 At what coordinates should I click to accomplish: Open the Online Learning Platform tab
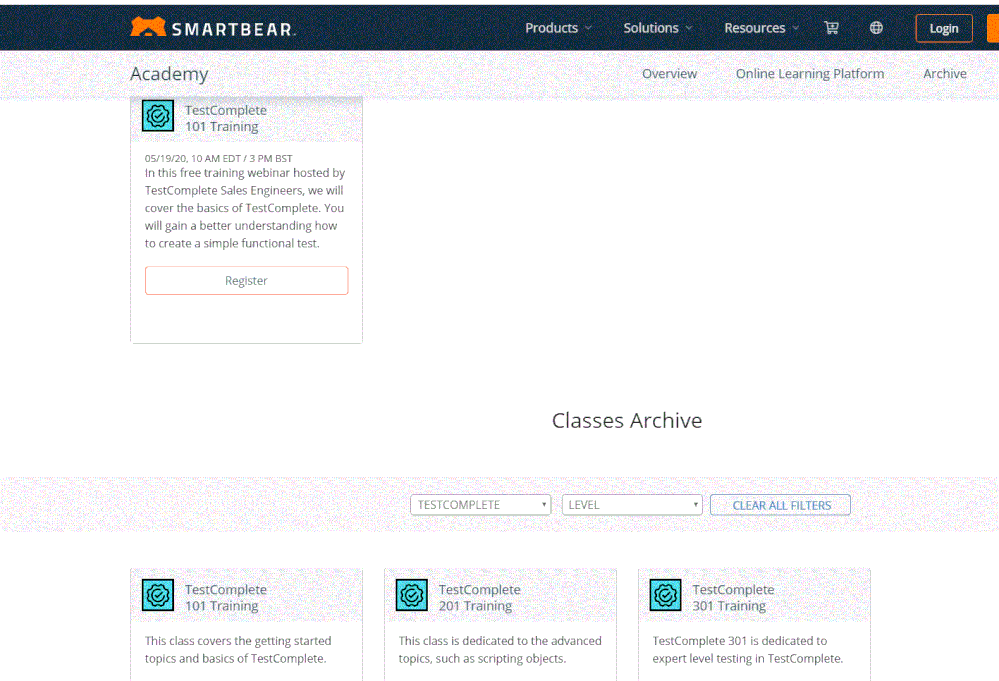pos(810,74)
